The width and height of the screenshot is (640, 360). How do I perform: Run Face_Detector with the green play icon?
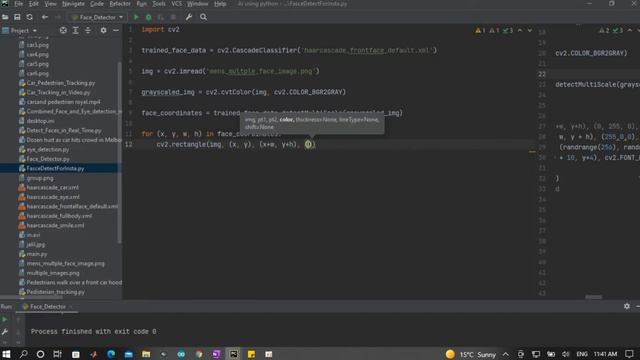coord(136,17)
